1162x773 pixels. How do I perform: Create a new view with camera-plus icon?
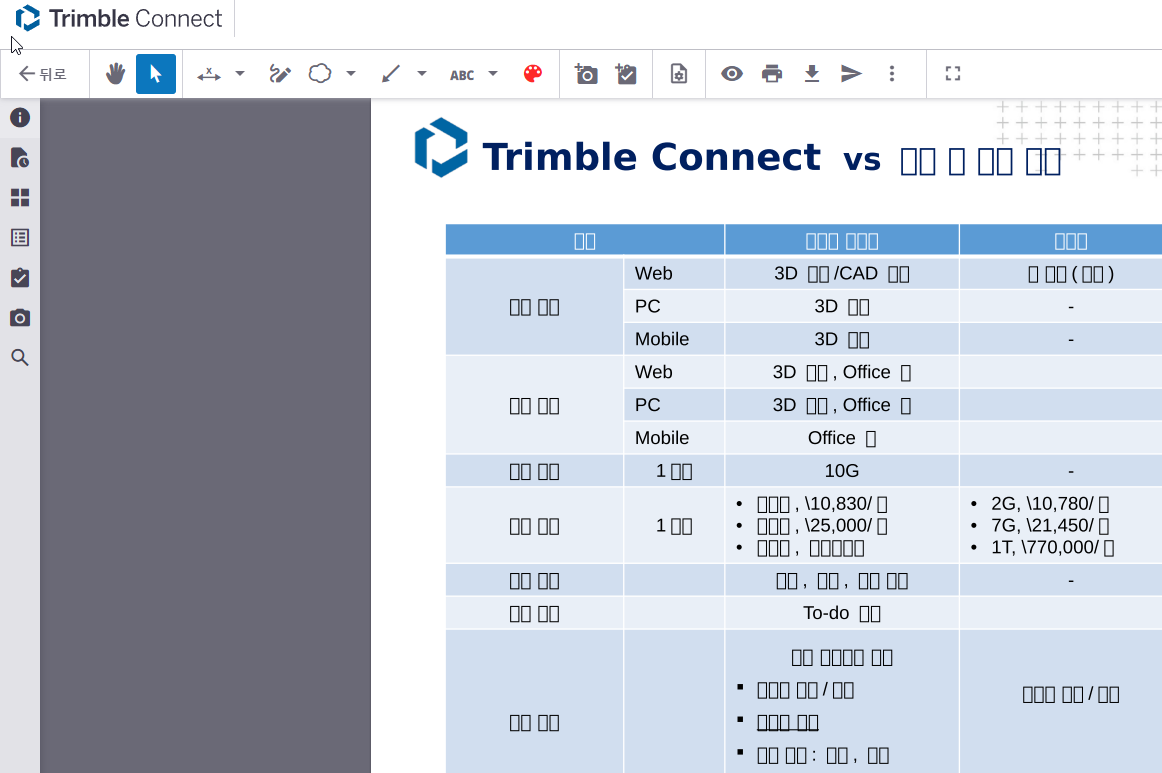(586, 74)
